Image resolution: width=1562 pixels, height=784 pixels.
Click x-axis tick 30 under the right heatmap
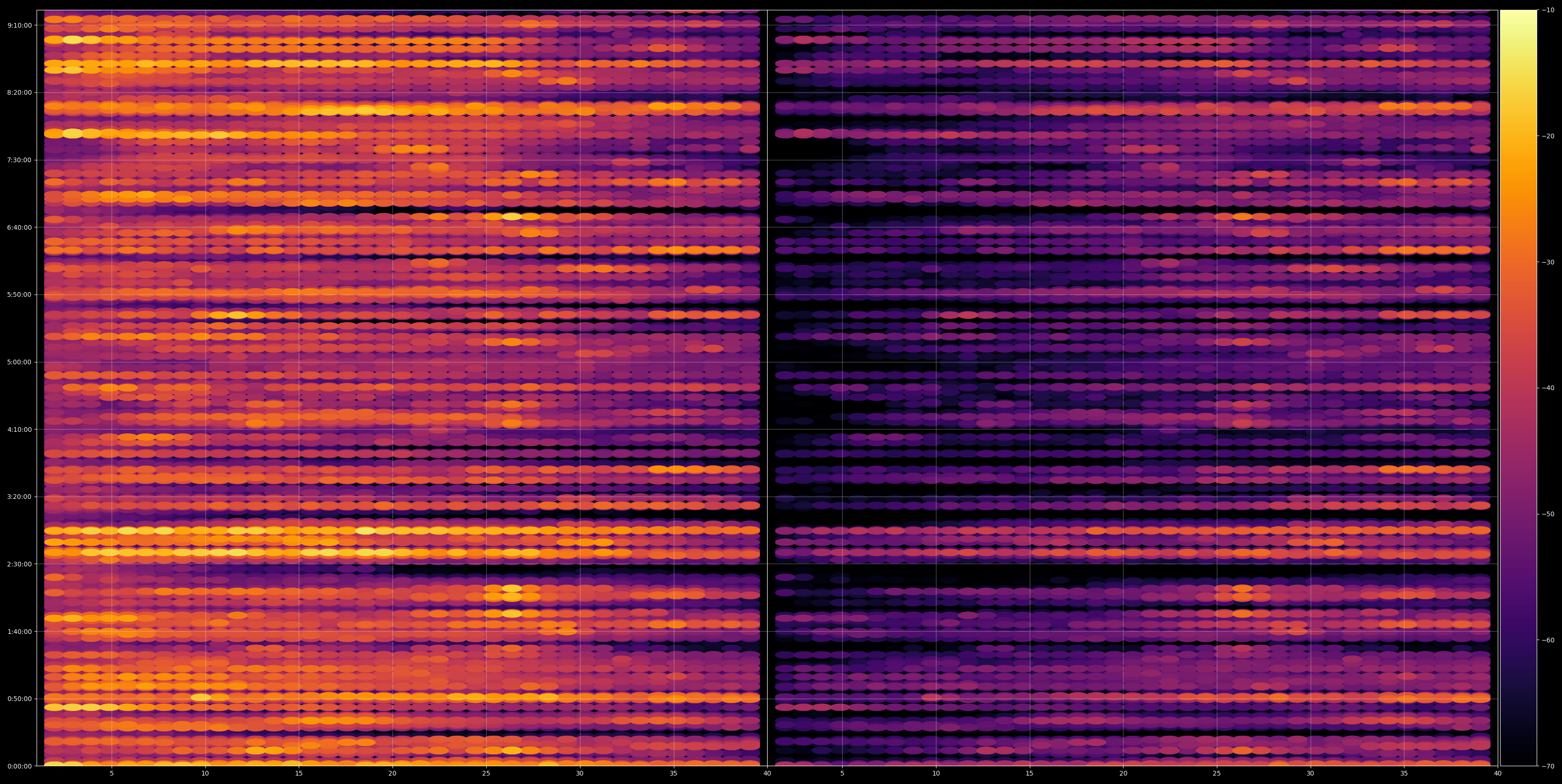1310,774
